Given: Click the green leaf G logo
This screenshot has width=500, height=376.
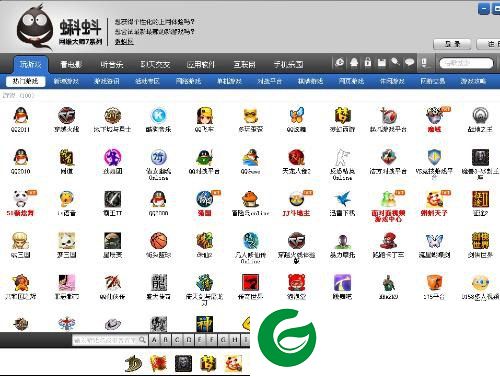Looking at the screenshot, I should [287, 338].
